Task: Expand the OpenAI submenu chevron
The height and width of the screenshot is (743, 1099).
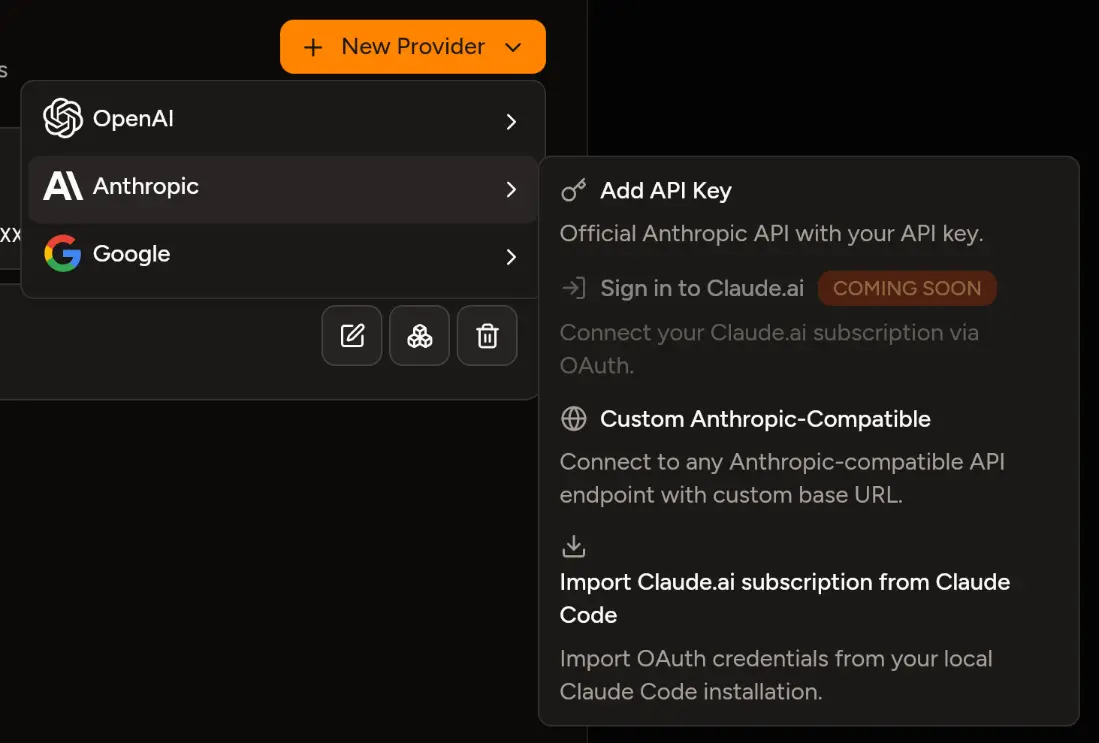Action: (x=511, y=121)
